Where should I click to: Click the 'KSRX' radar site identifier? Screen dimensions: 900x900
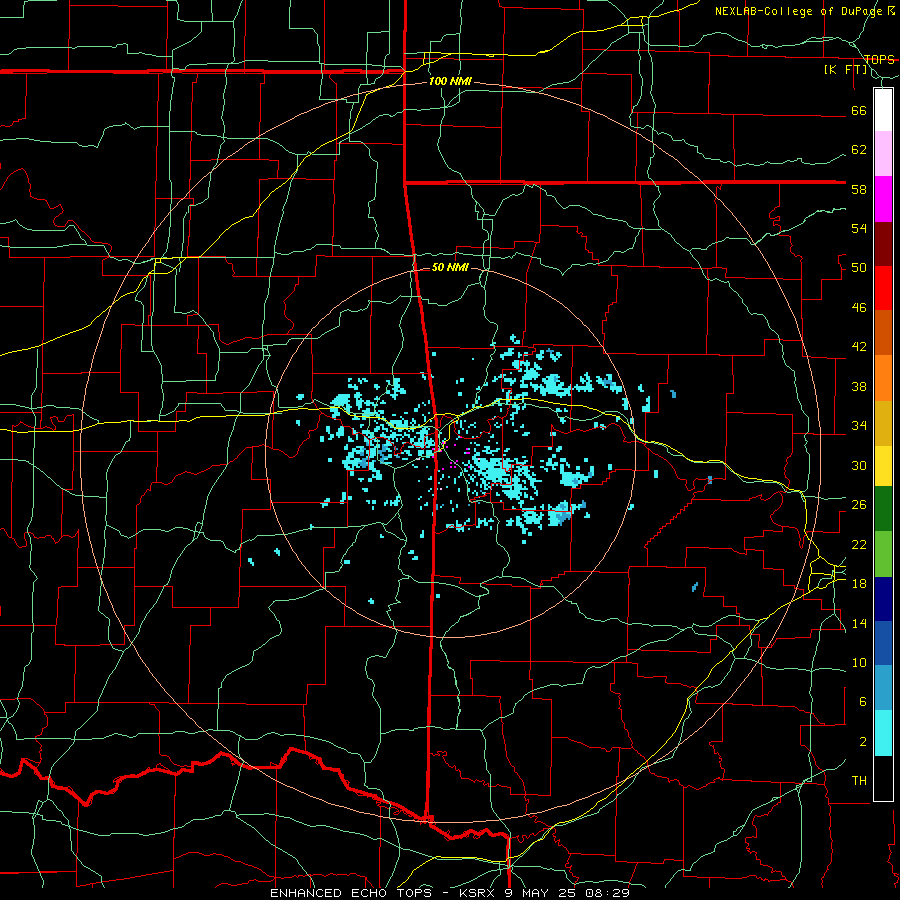pos(479,893)
